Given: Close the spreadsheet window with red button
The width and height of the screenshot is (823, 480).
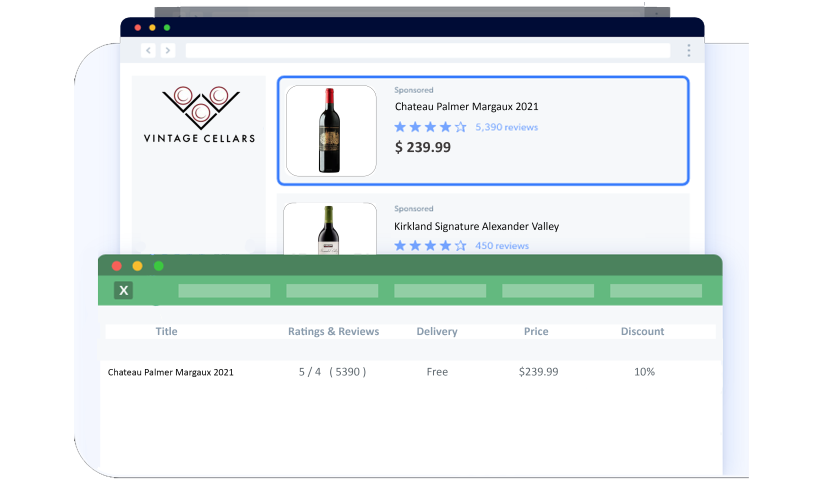Looking at the screenshot, I should [x=117, y=266].
